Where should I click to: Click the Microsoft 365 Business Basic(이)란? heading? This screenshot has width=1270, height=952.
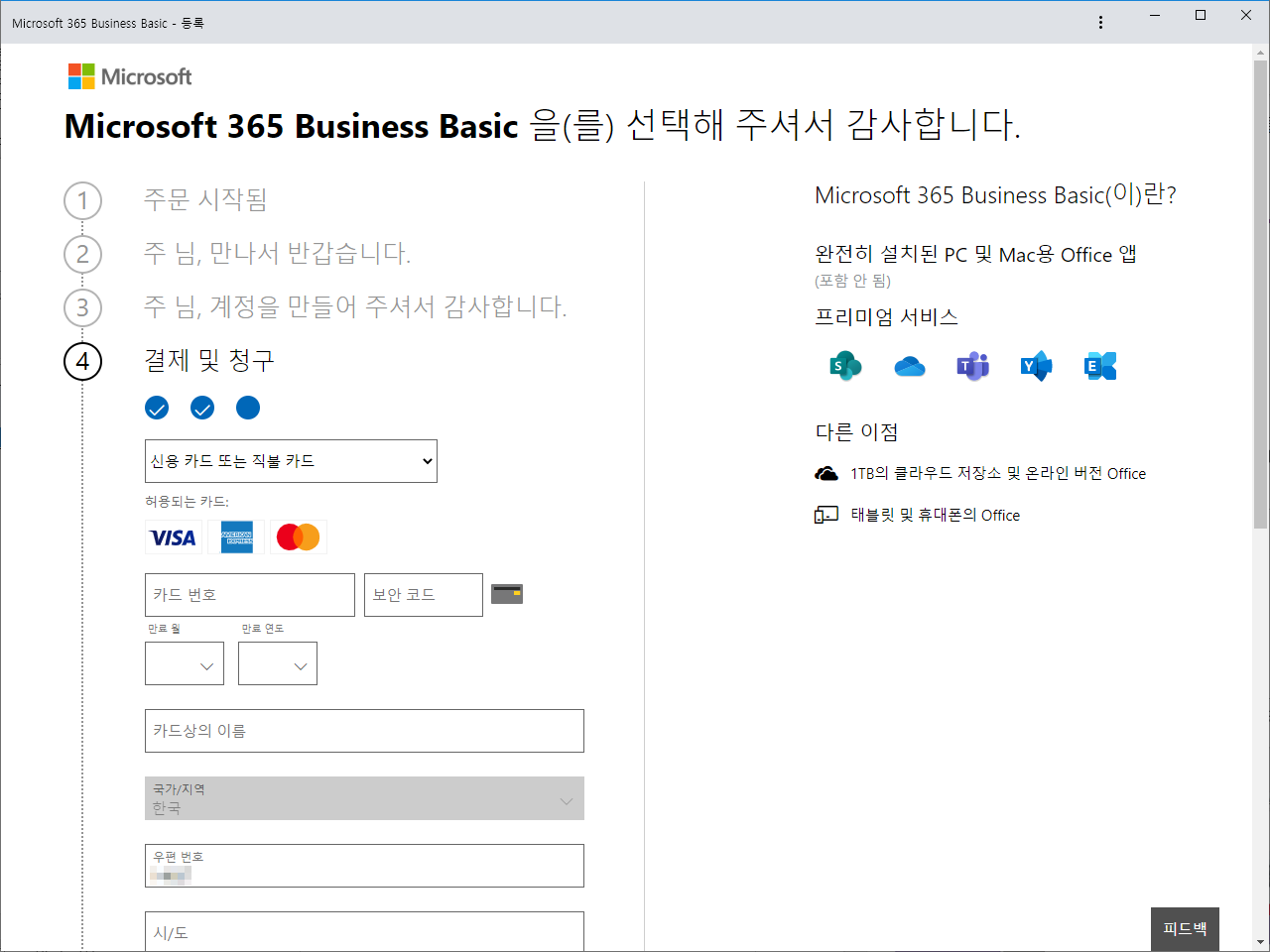click(995, 195)
